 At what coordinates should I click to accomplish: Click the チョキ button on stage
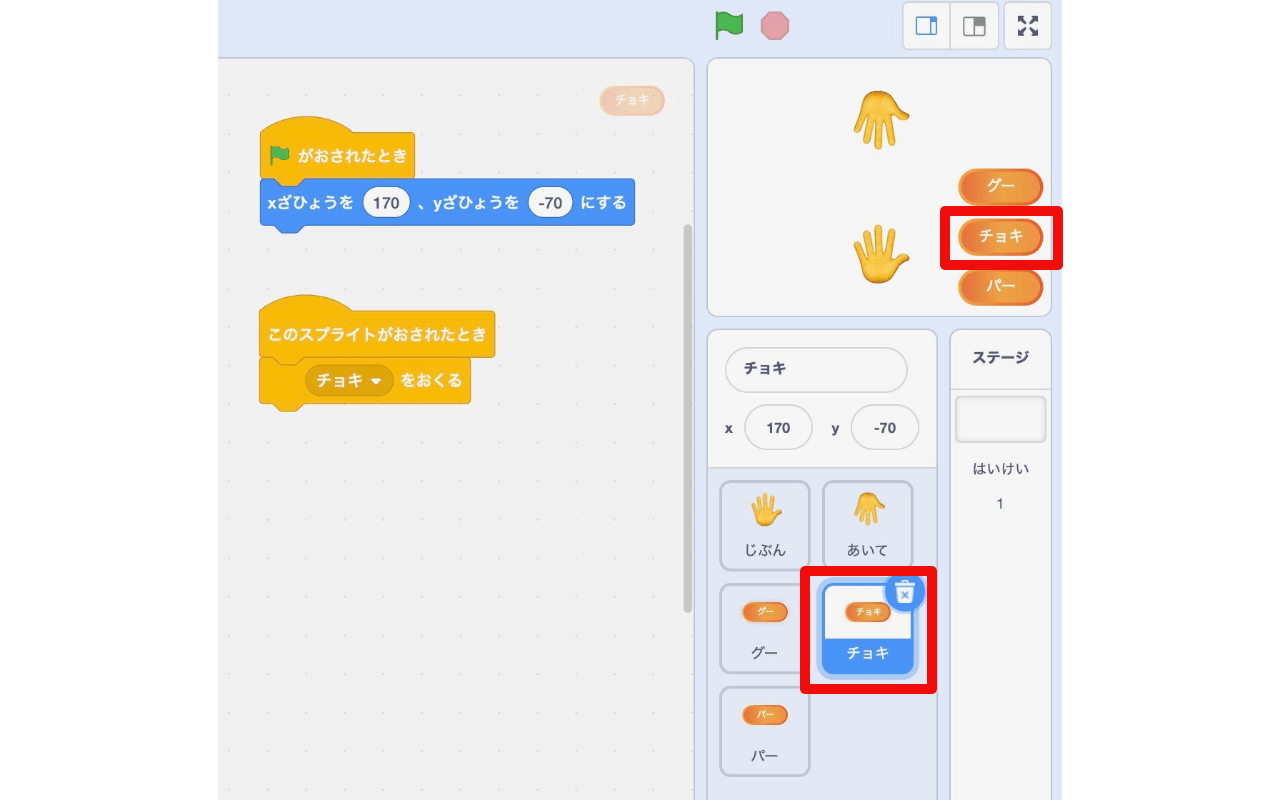[x=1000, y=237]
